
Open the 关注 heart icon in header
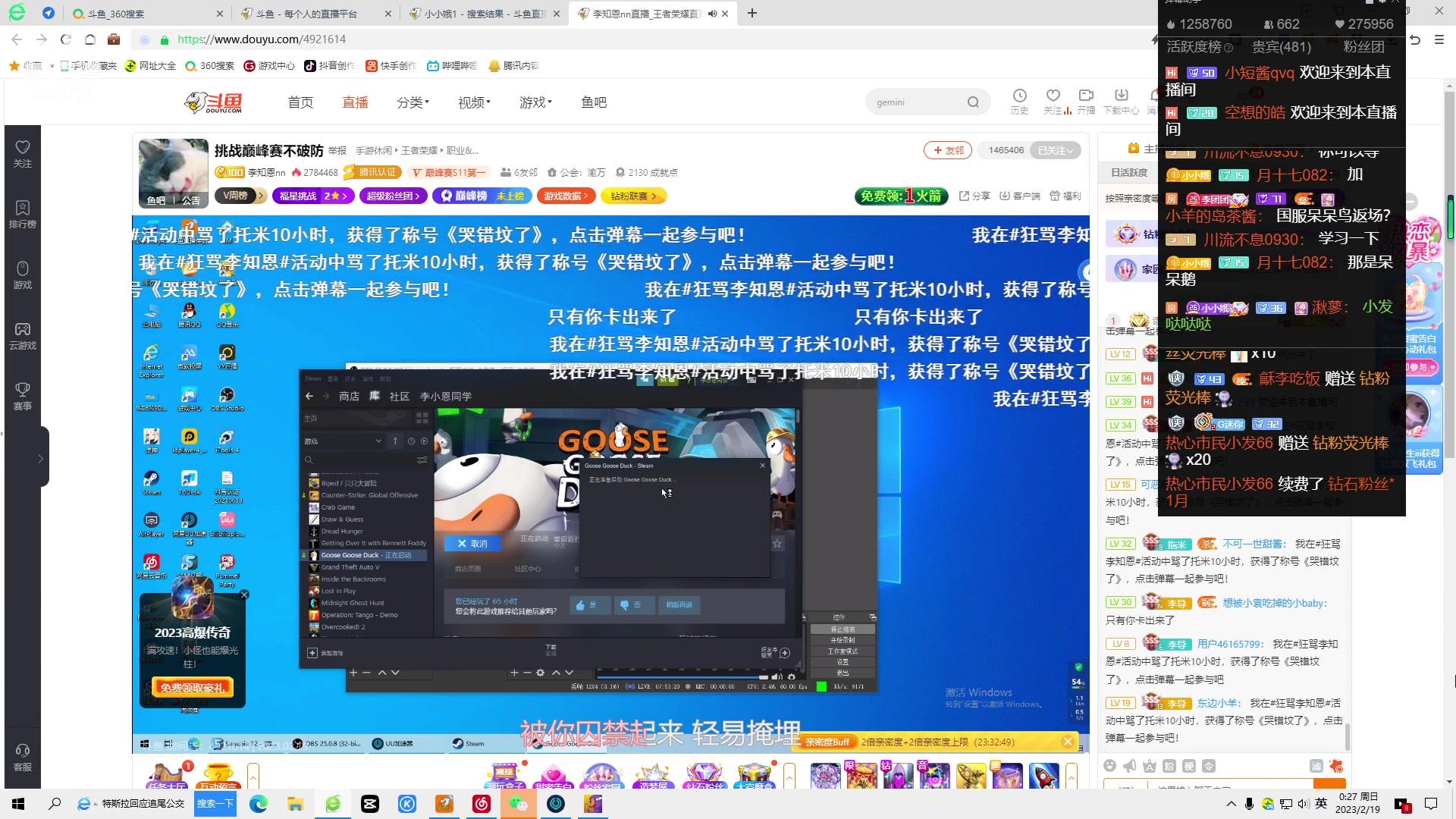click(1053, 102)
